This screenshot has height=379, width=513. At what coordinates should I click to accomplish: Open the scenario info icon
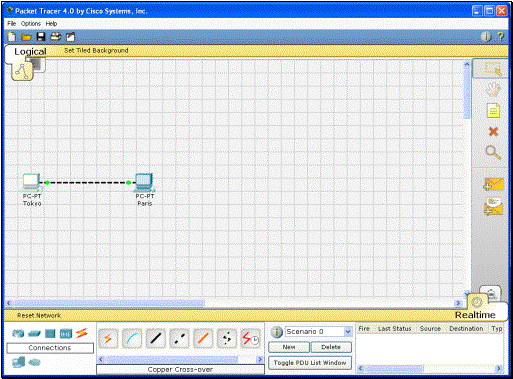coord(277,332)
